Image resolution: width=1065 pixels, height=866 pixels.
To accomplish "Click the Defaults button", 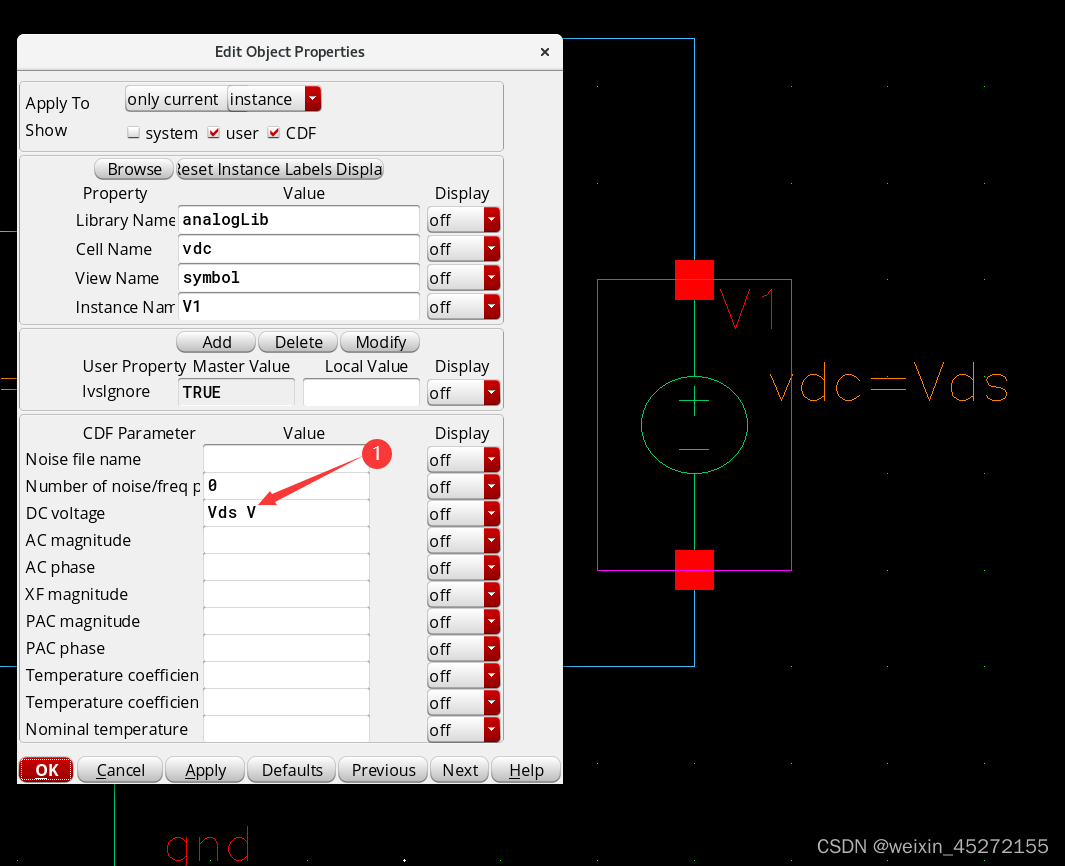I will click(291, 770).
